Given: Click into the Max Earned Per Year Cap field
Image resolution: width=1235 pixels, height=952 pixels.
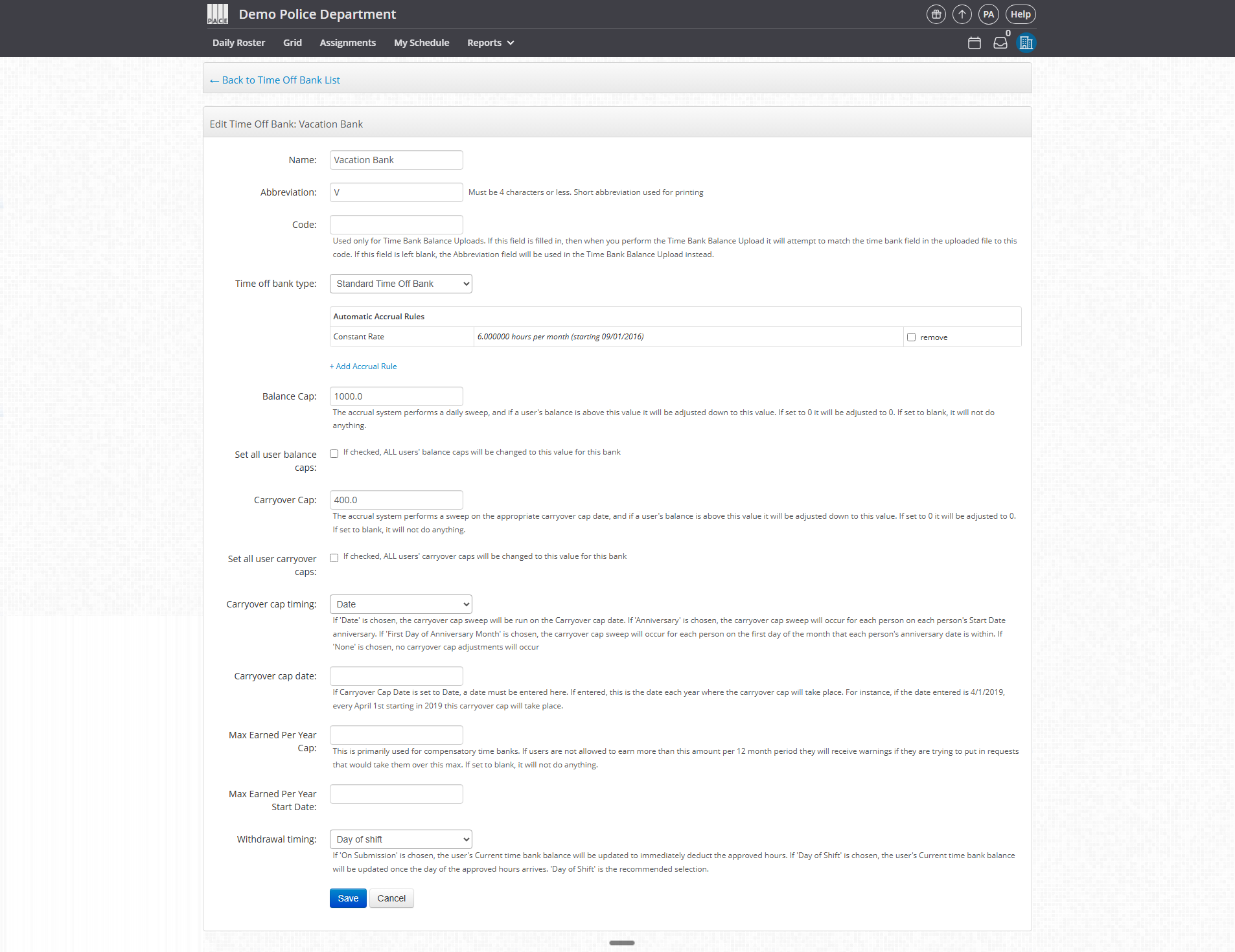Looking at the screenshot, I should pyautogui.click(x=397, y=735).
